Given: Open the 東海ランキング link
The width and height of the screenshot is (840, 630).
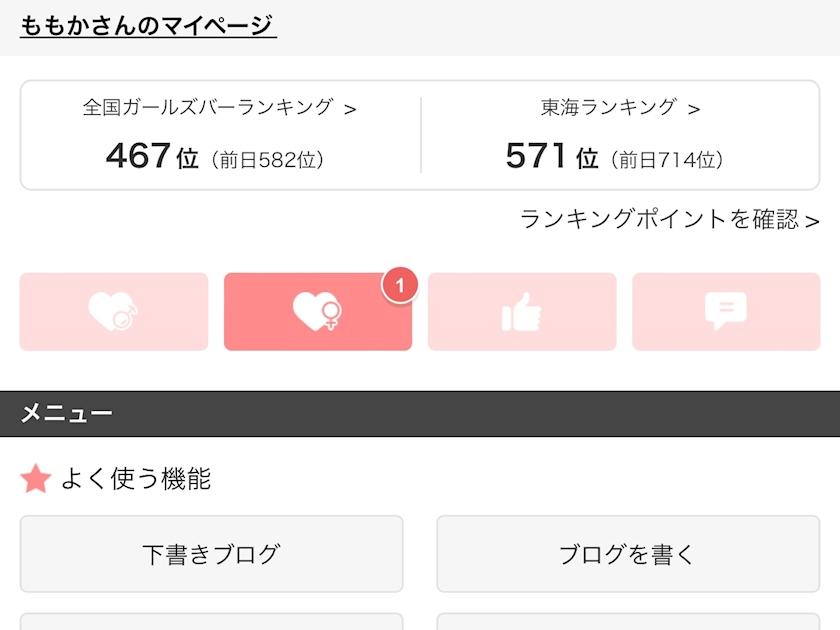Looking at the screenshot, I should click(608, 108).
